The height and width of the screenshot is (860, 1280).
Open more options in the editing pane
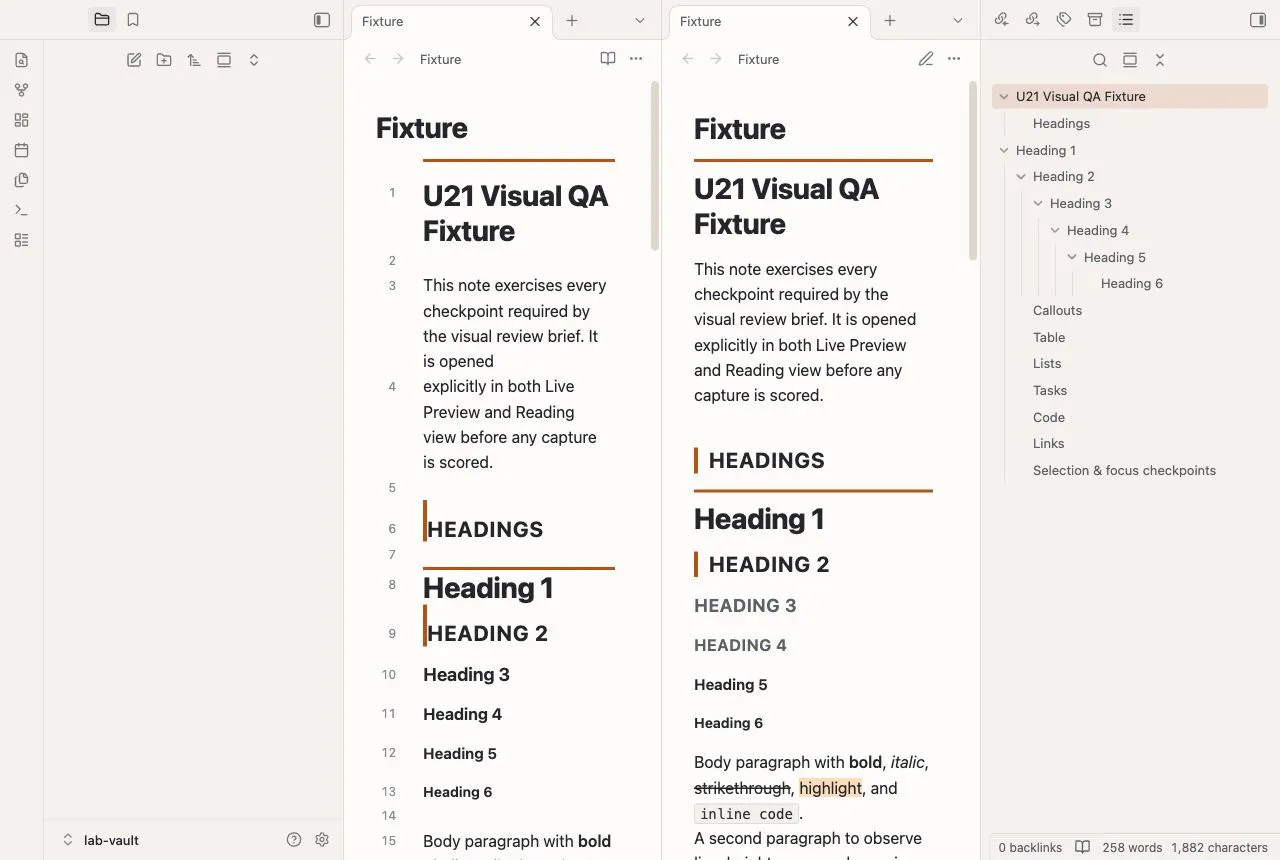pyautogui.click(x=636, y=59)
